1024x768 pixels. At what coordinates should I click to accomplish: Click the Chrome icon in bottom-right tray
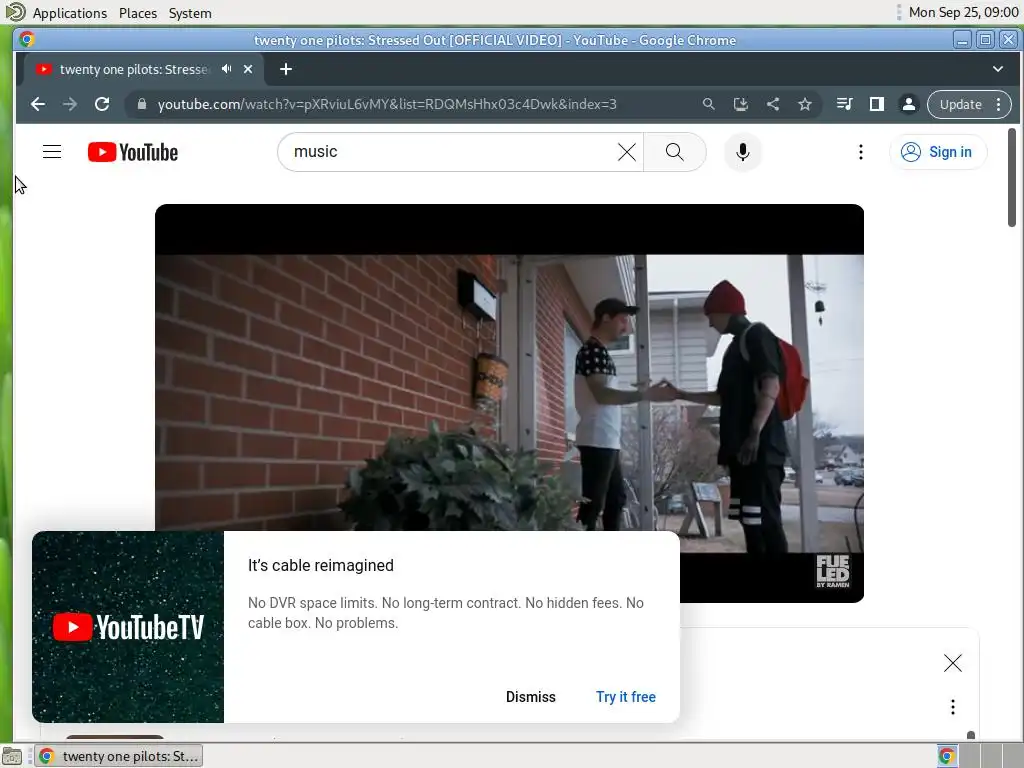pyautogui.click(x=946, y=756)
